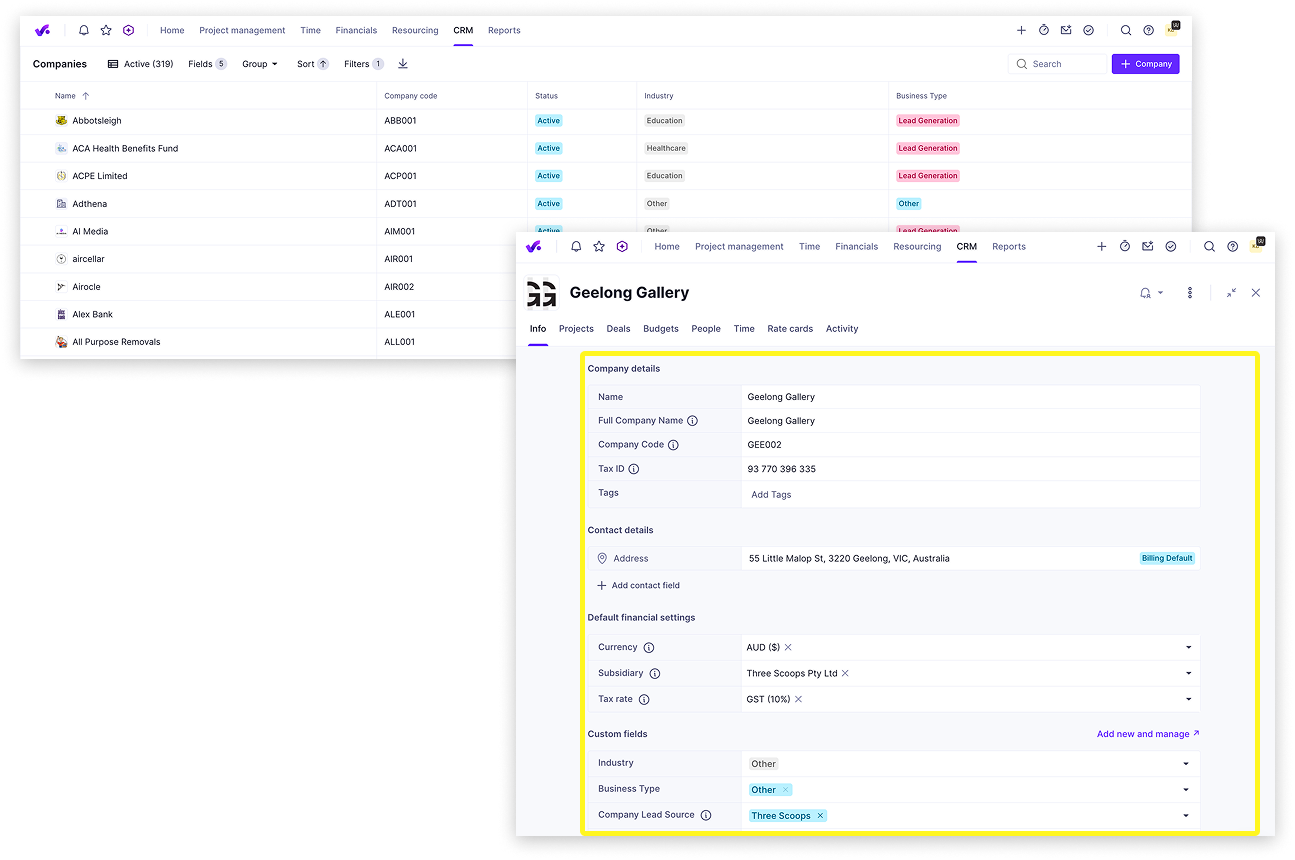
Task: Expand the Subsidiary dropdown arrow
Action: click(1189, 673)
